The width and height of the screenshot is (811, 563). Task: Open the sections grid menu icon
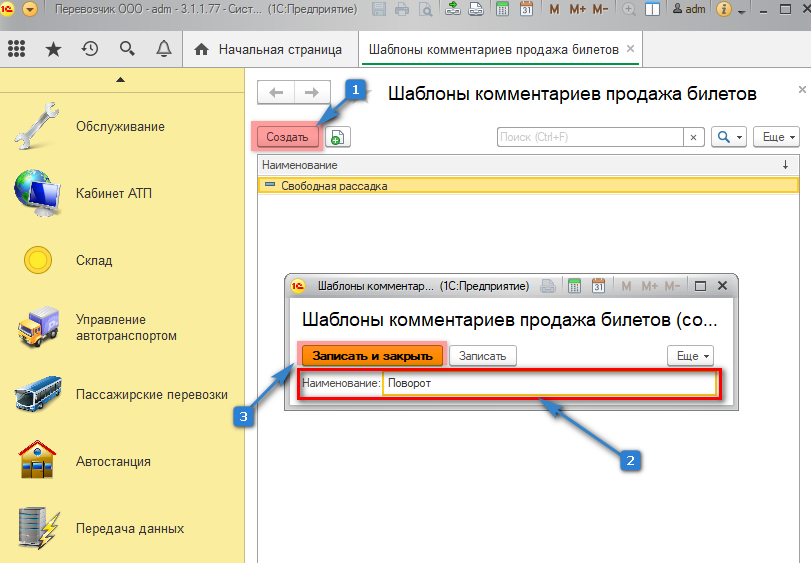click(x=16, y=49)
